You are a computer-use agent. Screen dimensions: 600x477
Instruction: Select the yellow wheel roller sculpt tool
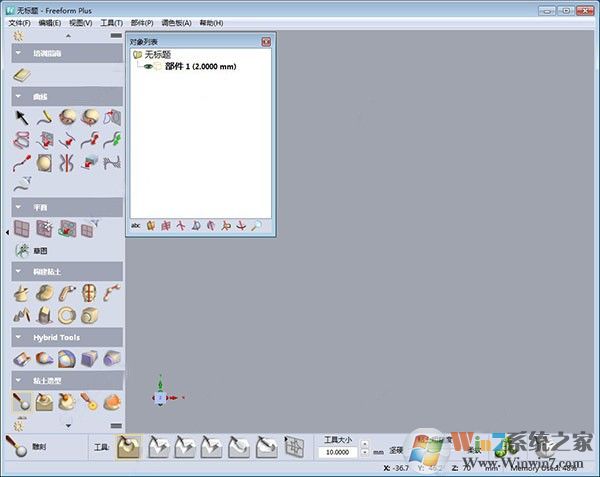click(x=89, y=402)
